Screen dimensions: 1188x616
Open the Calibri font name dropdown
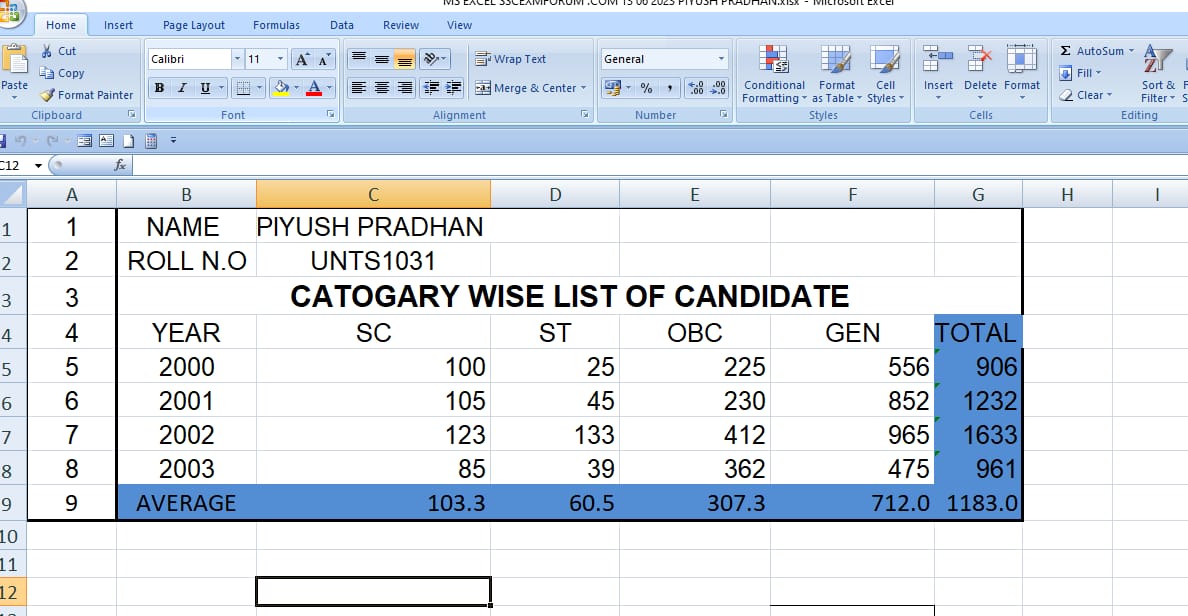coord(237,59)
